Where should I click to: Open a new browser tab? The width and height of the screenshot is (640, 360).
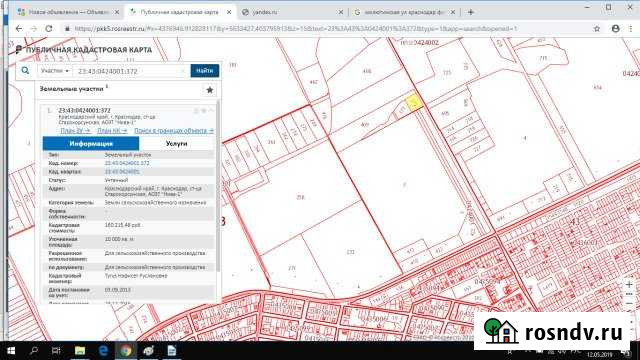pos(471,12)
